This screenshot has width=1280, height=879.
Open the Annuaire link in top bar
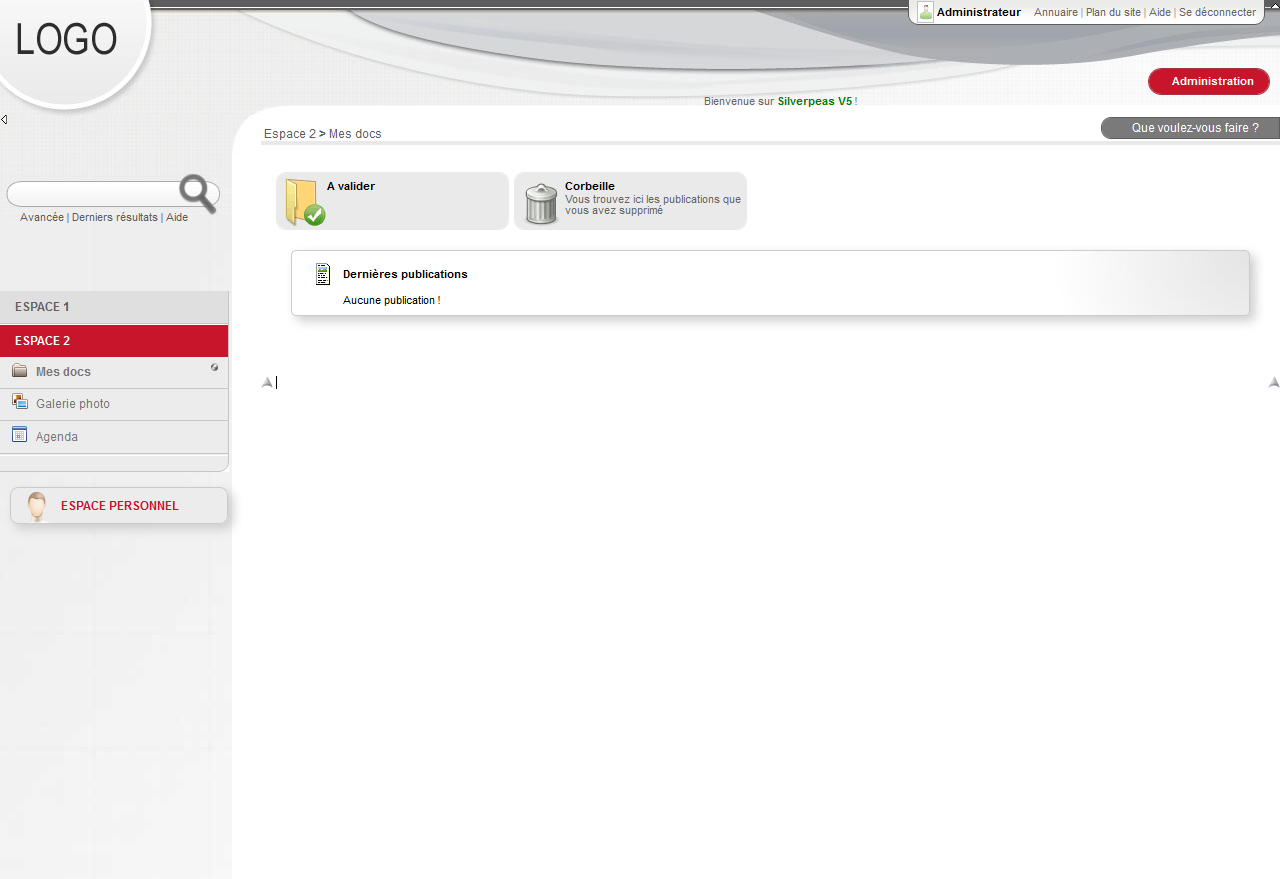point(1055,13)
